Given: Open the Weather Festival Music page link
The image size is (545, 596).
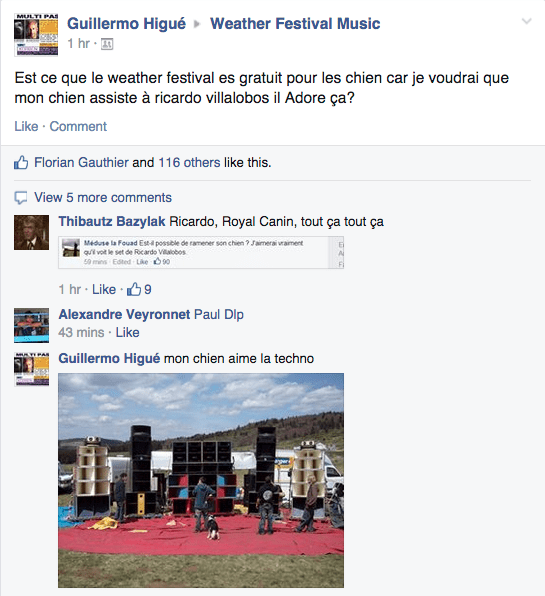Looking at the screenshot, I should pos(295,24).
